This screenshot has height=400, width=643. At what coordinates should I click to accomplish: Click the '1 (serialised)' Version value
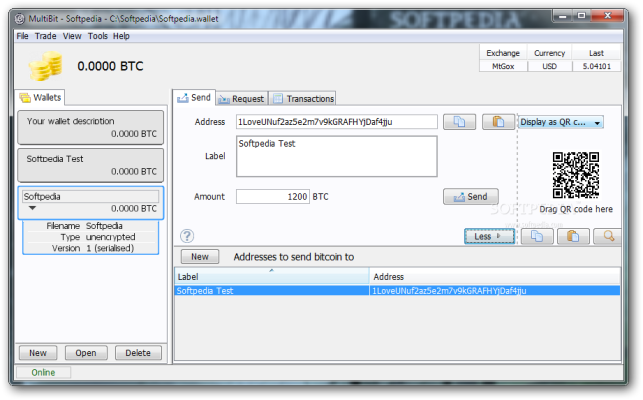(110, 248)
